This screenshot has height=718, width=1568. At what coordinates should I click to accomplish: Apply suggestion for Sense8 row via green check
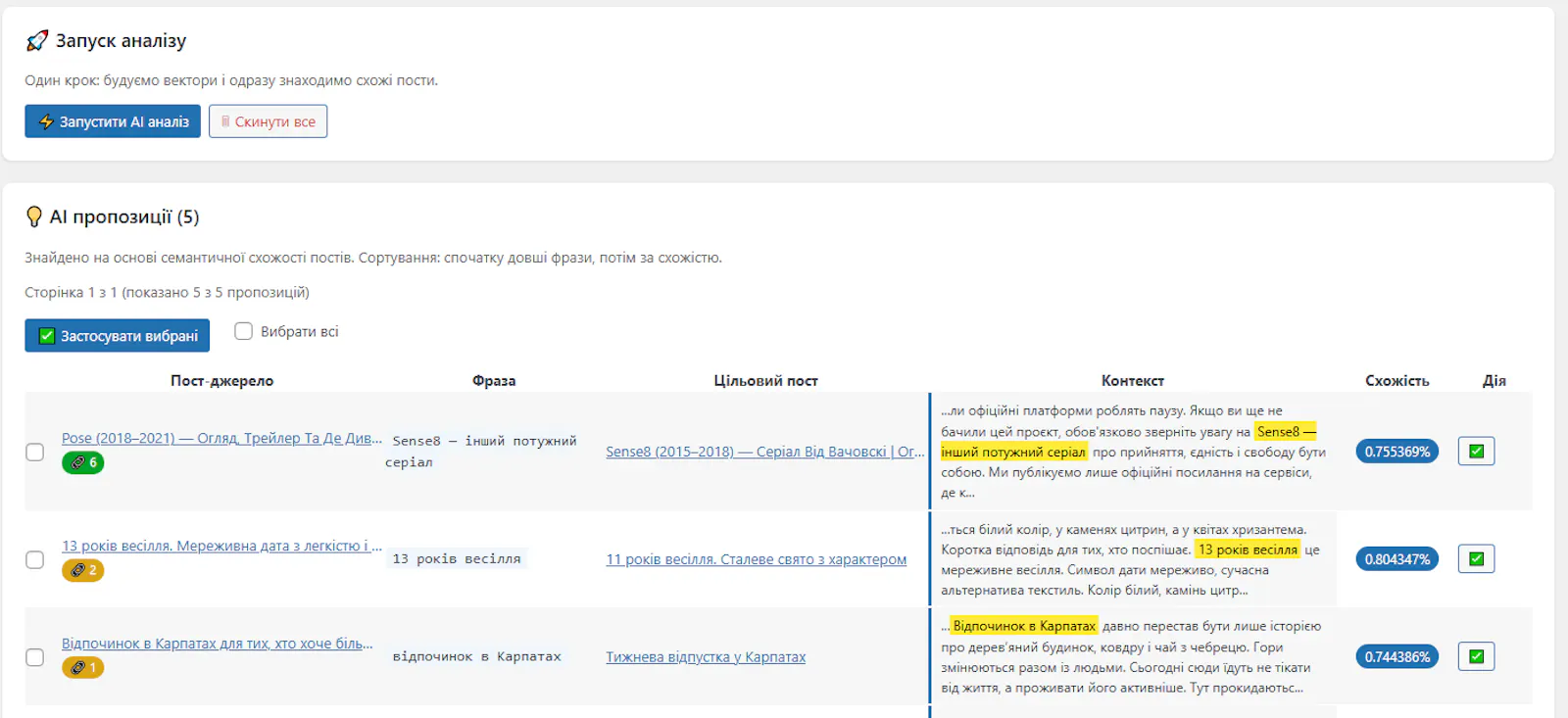click(1476, 452)
